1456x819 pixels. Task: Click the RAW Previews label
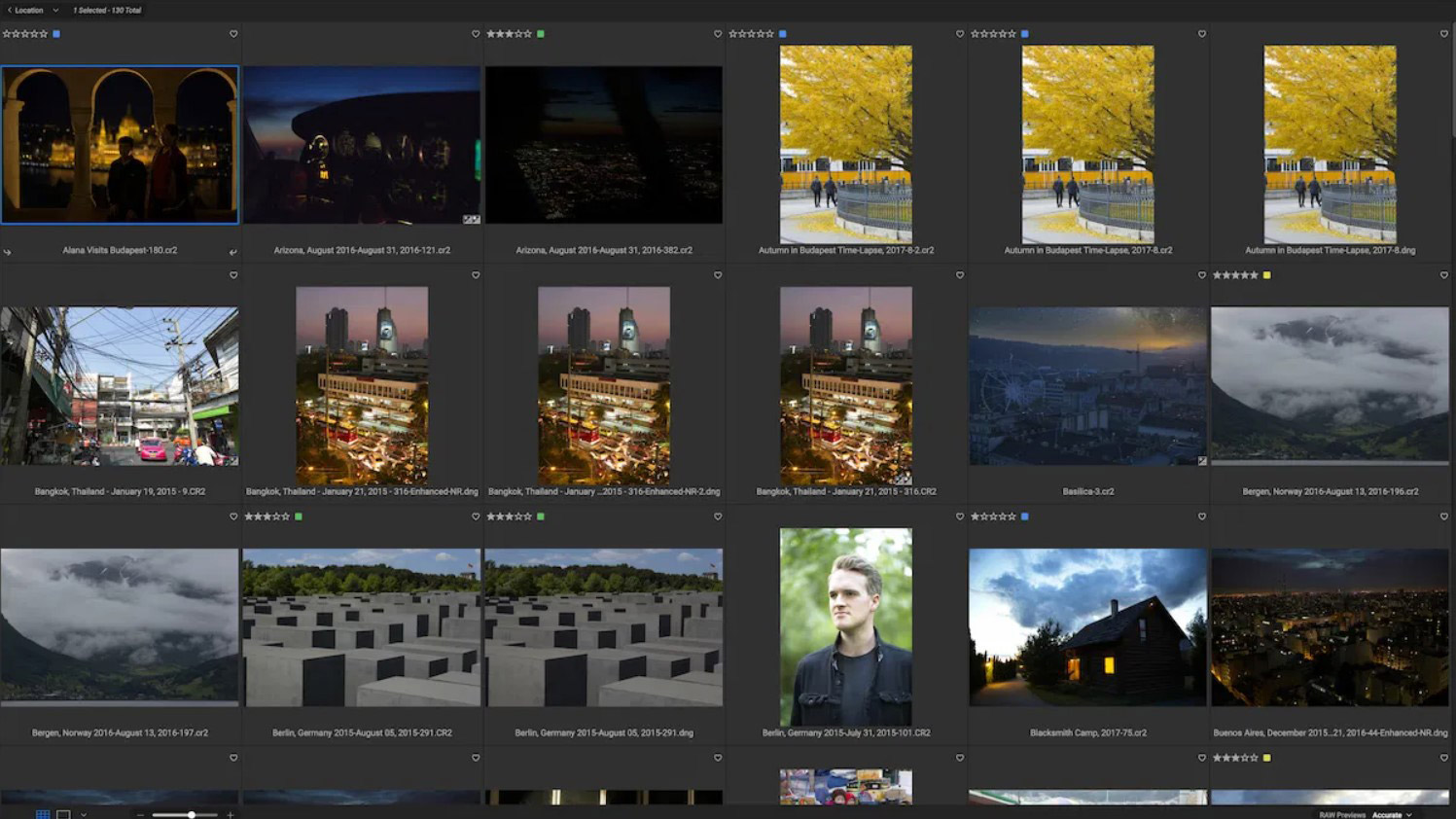(1343, 814)
